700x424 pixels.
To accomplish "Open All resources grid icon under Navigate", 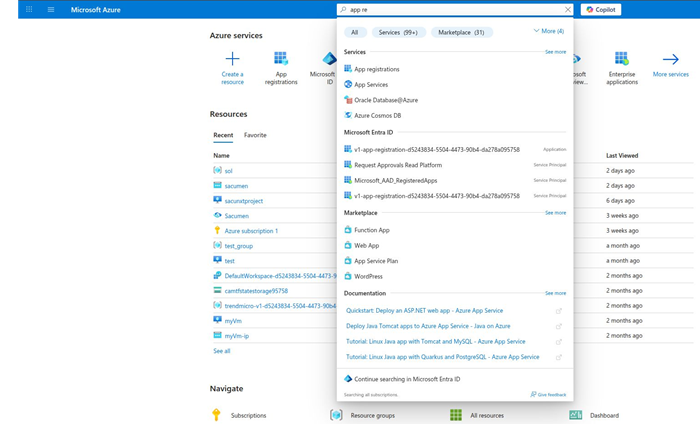I will point(456,415).
